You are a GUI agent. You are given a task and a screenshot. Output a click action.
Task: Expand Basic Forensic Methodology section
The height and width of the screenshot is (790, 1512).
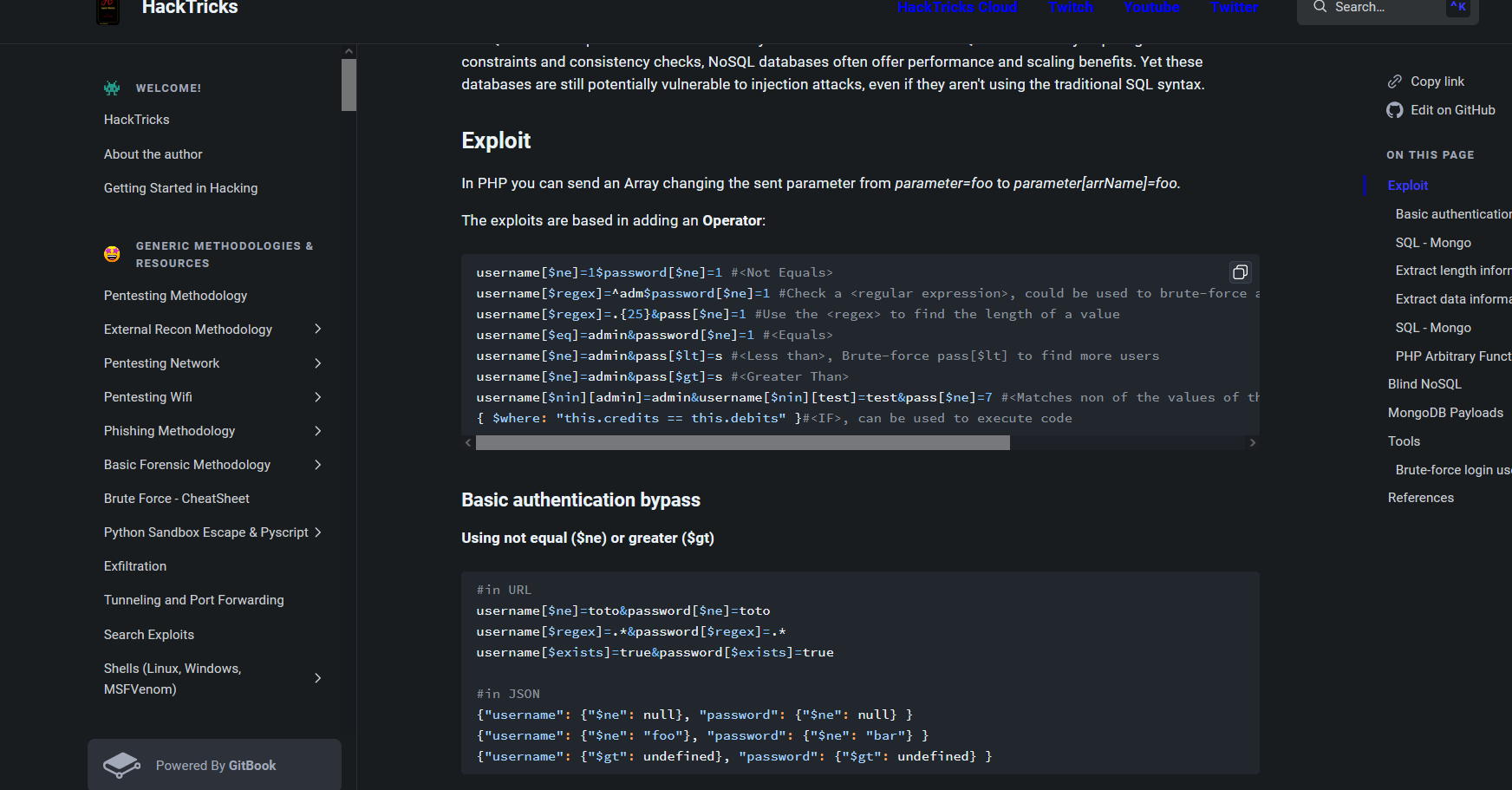pyautogui.click(x=318, y=465)
